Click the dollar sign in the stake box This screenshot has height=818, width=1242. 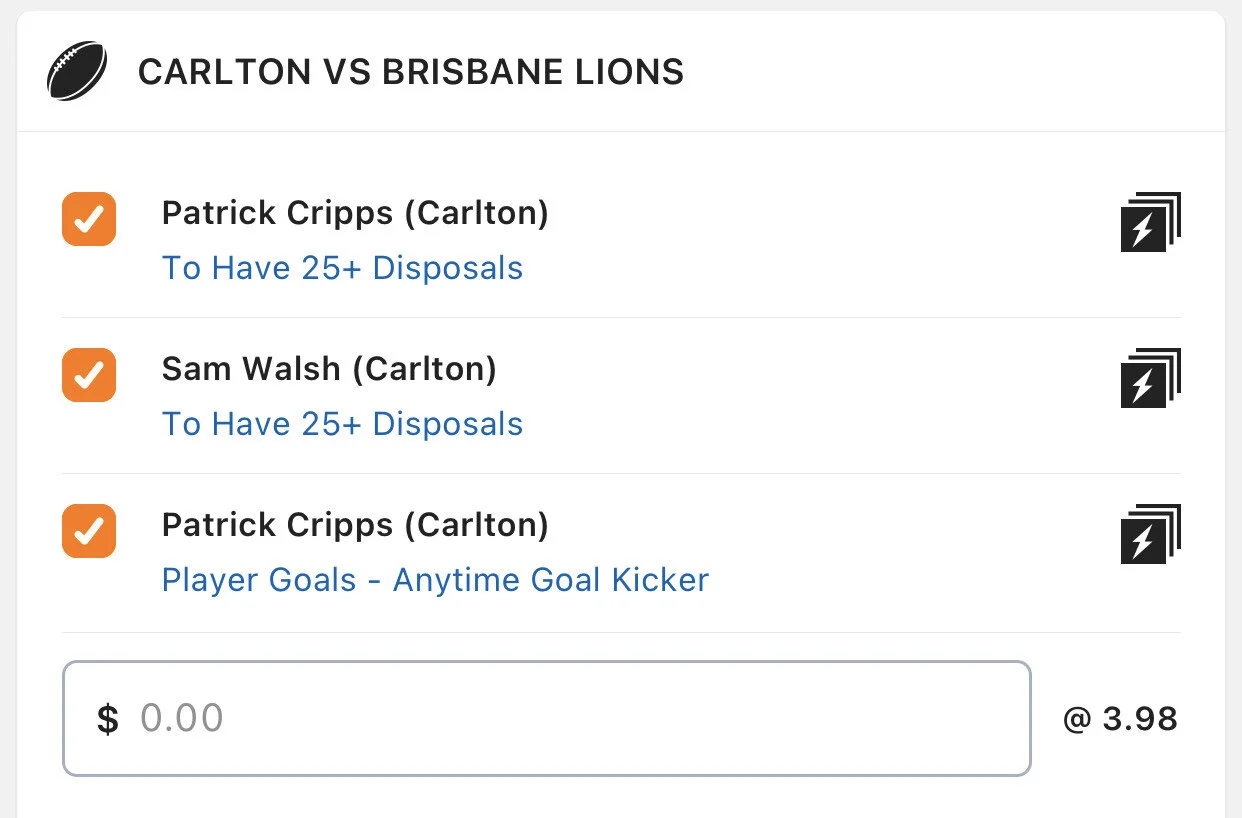coord(107,719)
